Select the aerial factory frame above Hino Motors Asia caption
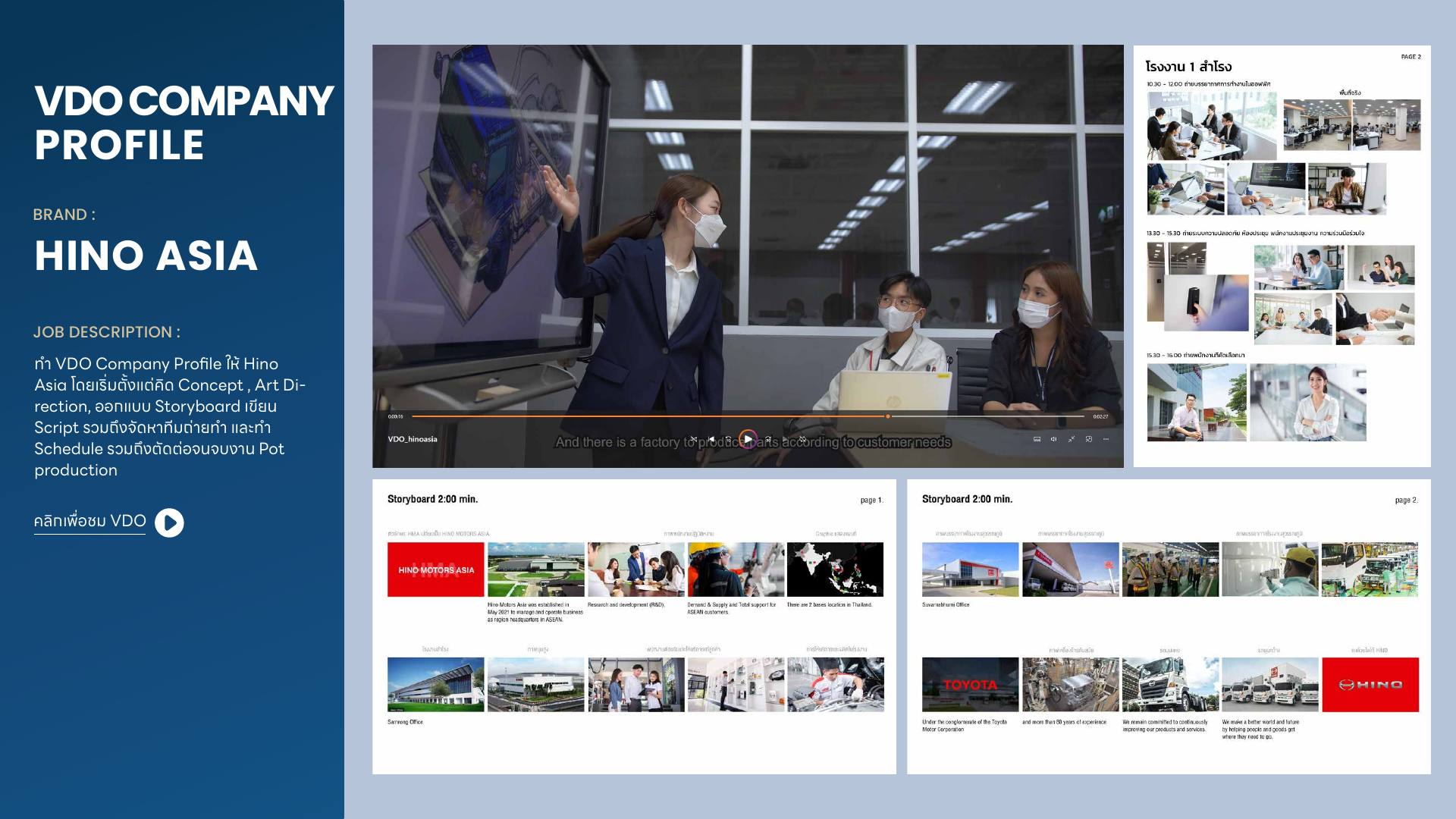1456x819 pixels. [535, 570]
